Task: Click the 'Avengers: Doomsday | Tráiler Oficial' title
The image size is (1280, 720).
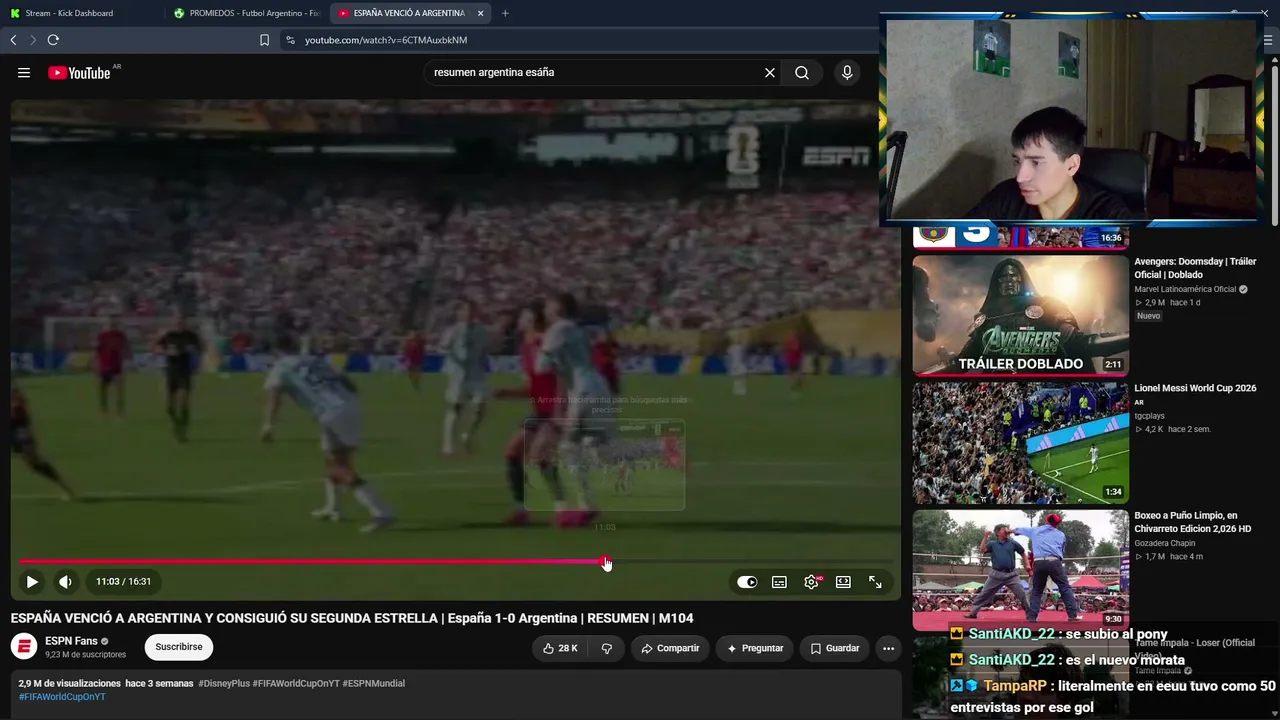Action: tap(1195, 268)
